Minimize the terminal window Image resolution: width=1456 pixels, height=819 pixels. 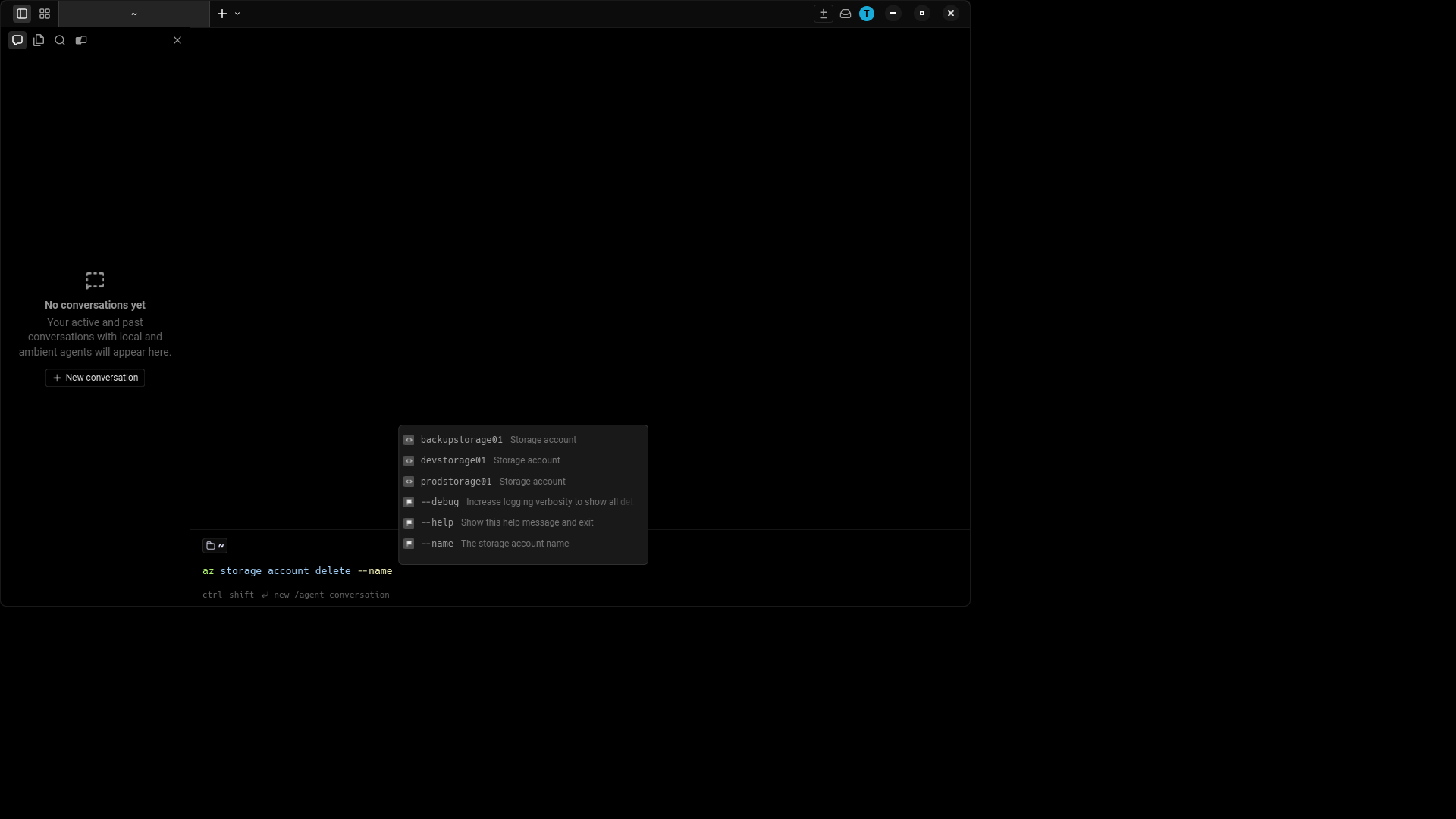pyautogui.click(x=893, y=13)
